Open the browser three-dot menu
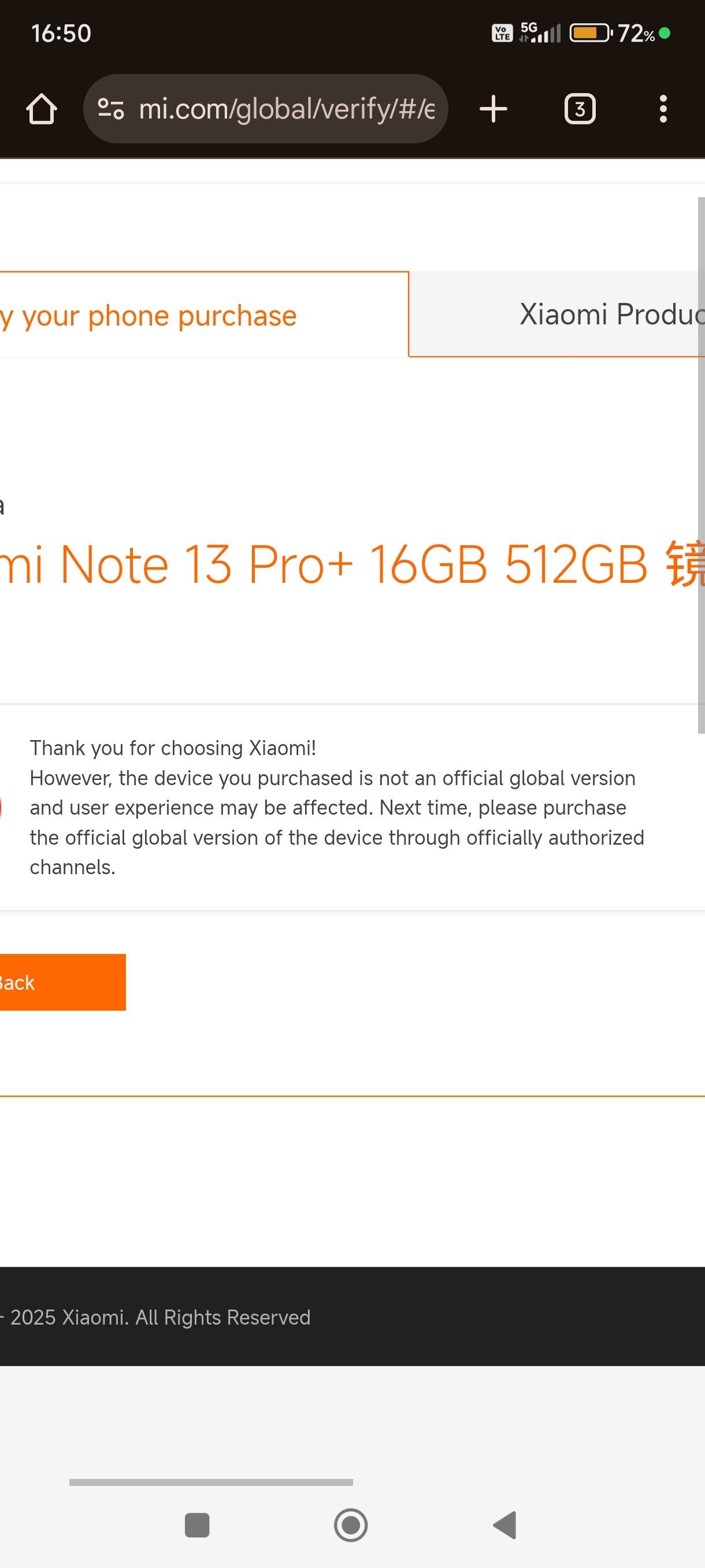This screenshot has width=705, height=1568. [x=663, y=109]
